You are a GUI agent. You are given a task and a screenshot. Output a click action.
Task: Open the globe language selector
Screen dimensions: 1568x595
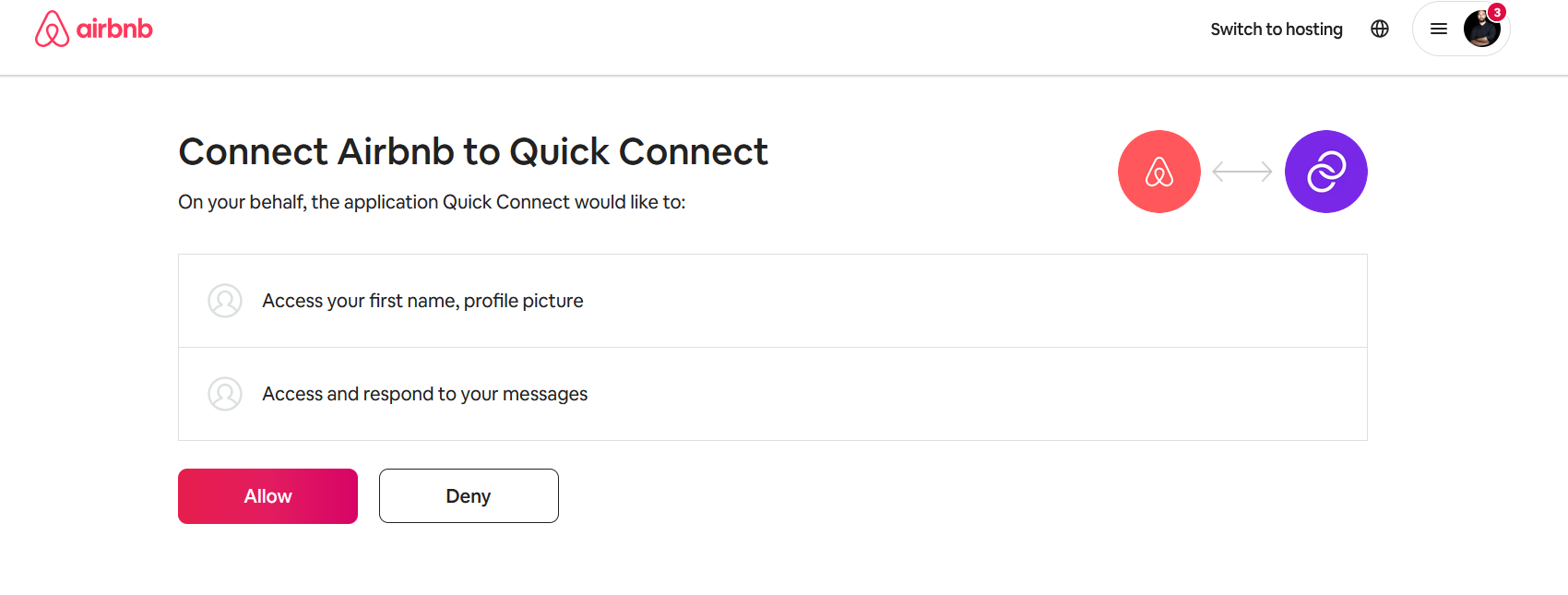[1380, 29]
